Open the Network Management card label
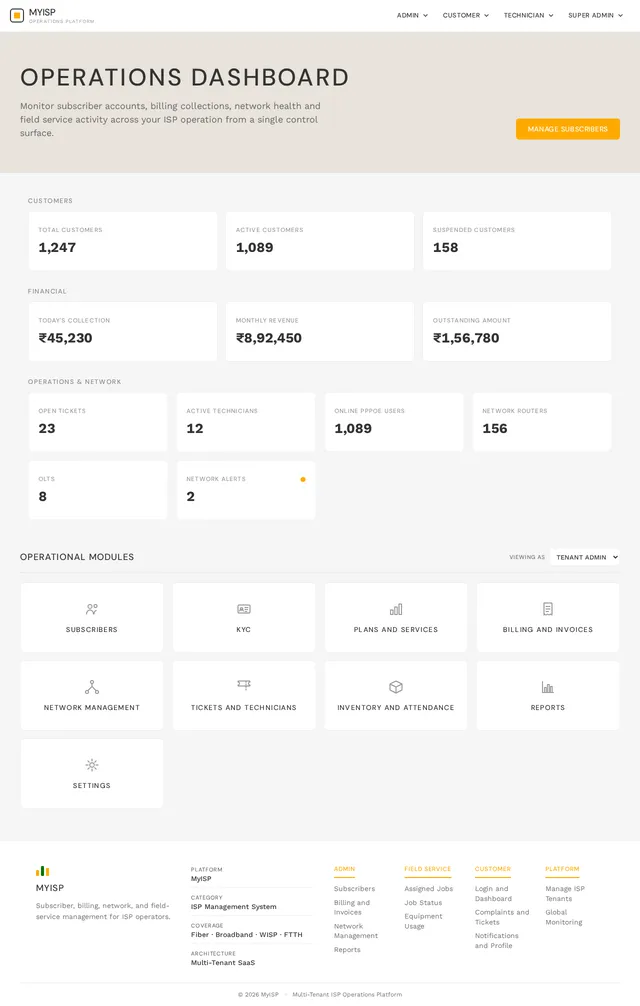The height and width of the screenshot is (1006, 640). click(92, 708)
